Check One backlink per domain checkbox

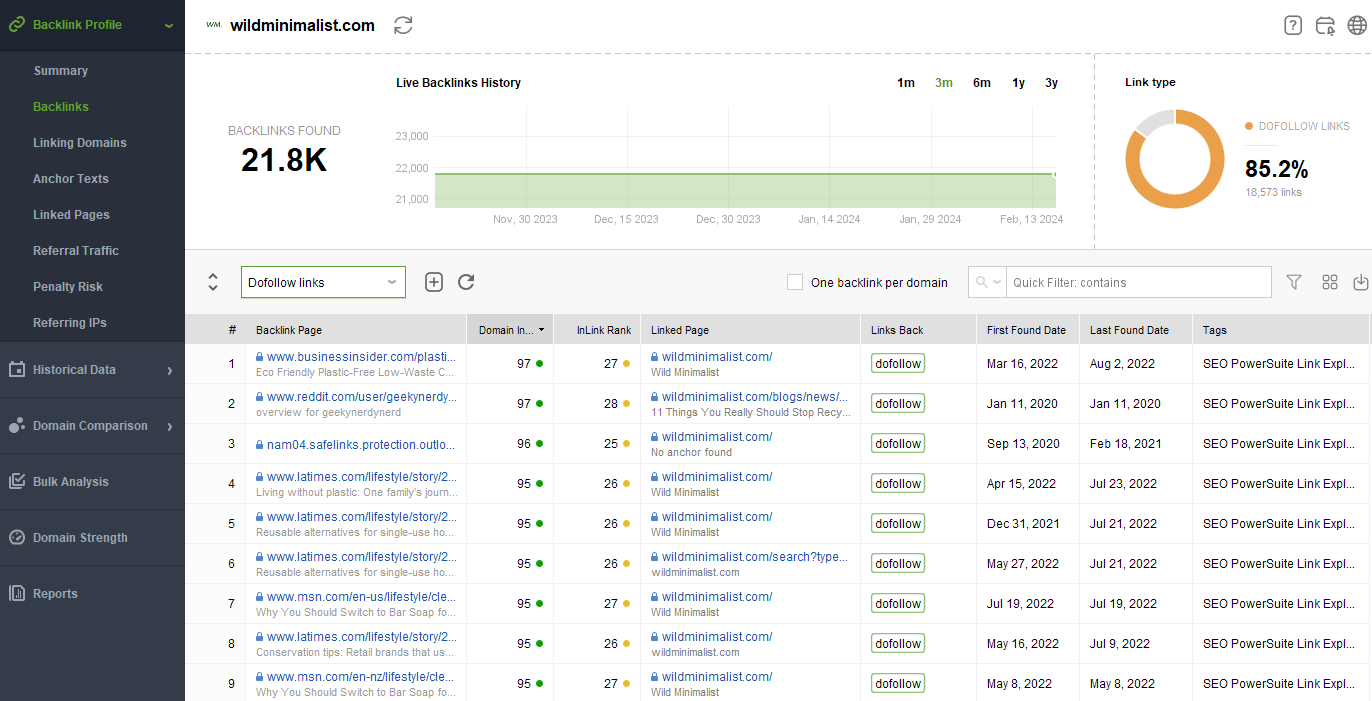coord(795,282)
